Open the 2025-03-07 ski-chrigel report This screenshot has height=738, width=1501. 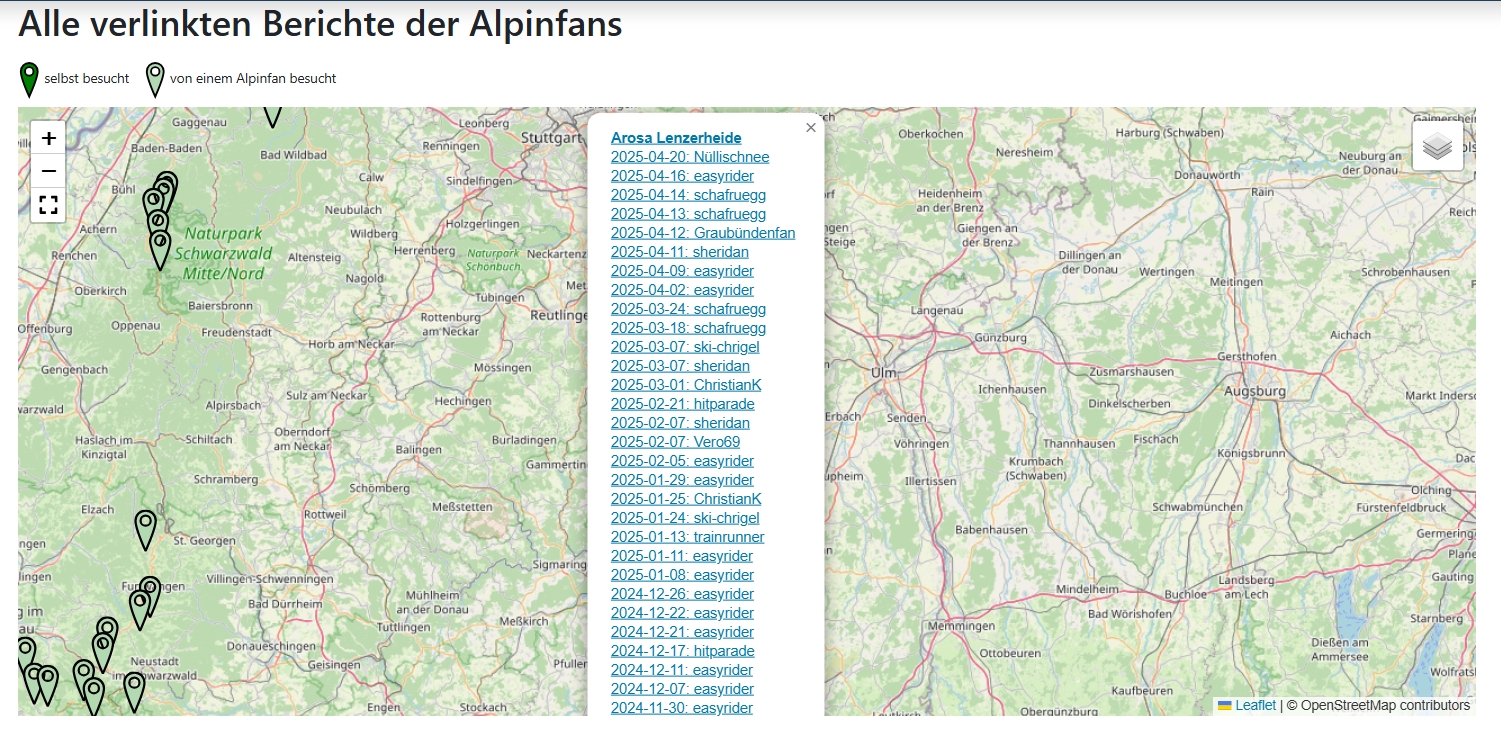click(685, 347)
